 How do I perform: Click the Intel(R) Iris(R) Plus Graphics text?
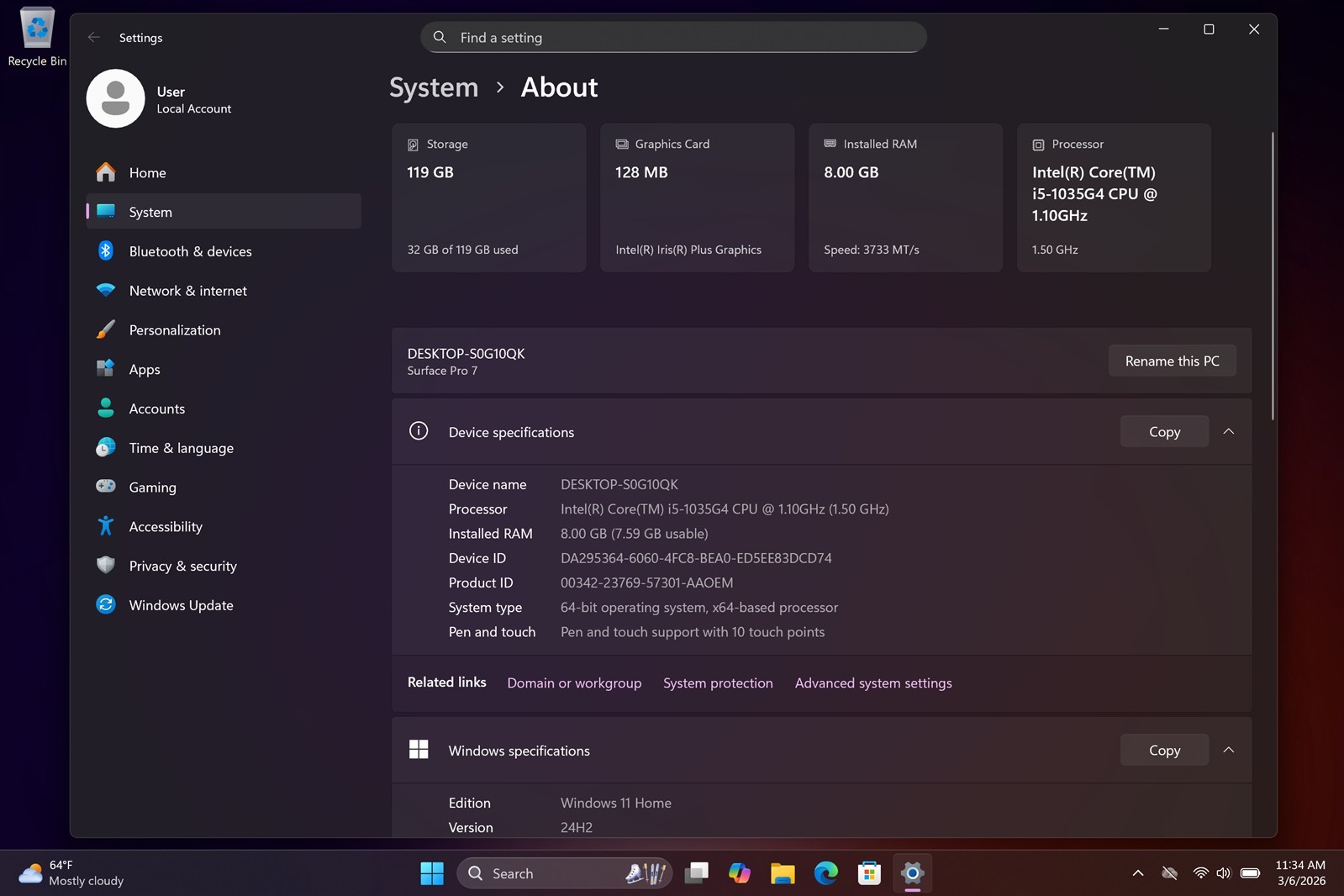pyautogui.click(x=688, y=250)
